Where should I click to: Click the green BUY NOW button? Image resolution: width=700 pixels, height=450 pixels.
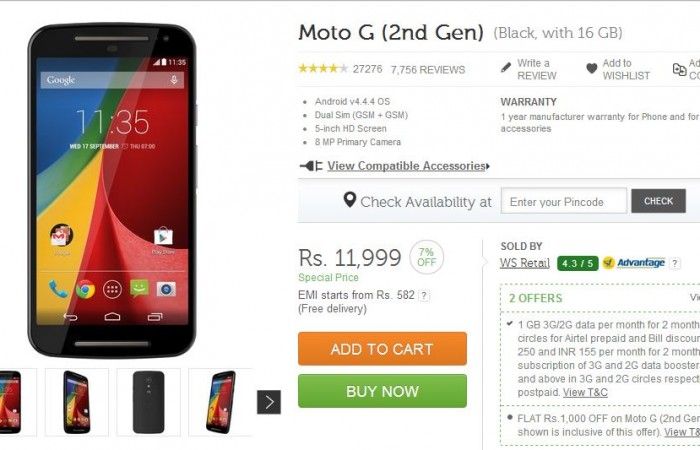[x=382, y=391]
